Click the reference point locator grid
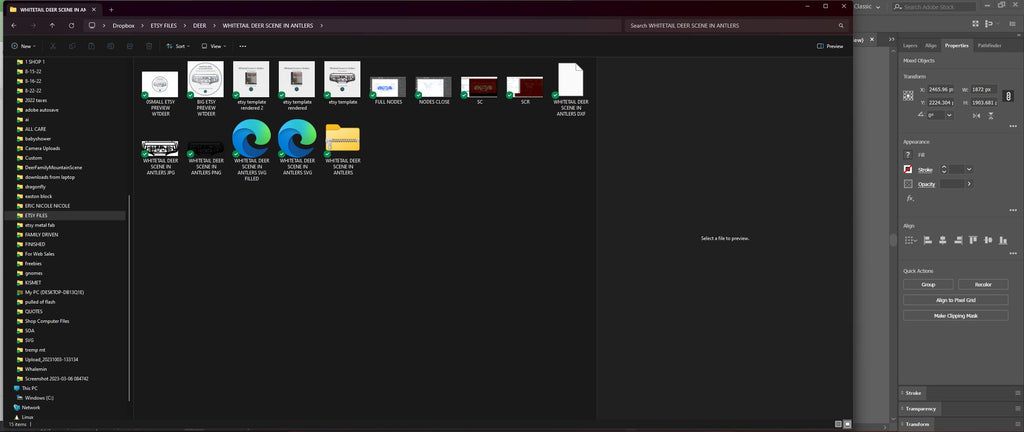 908,95
